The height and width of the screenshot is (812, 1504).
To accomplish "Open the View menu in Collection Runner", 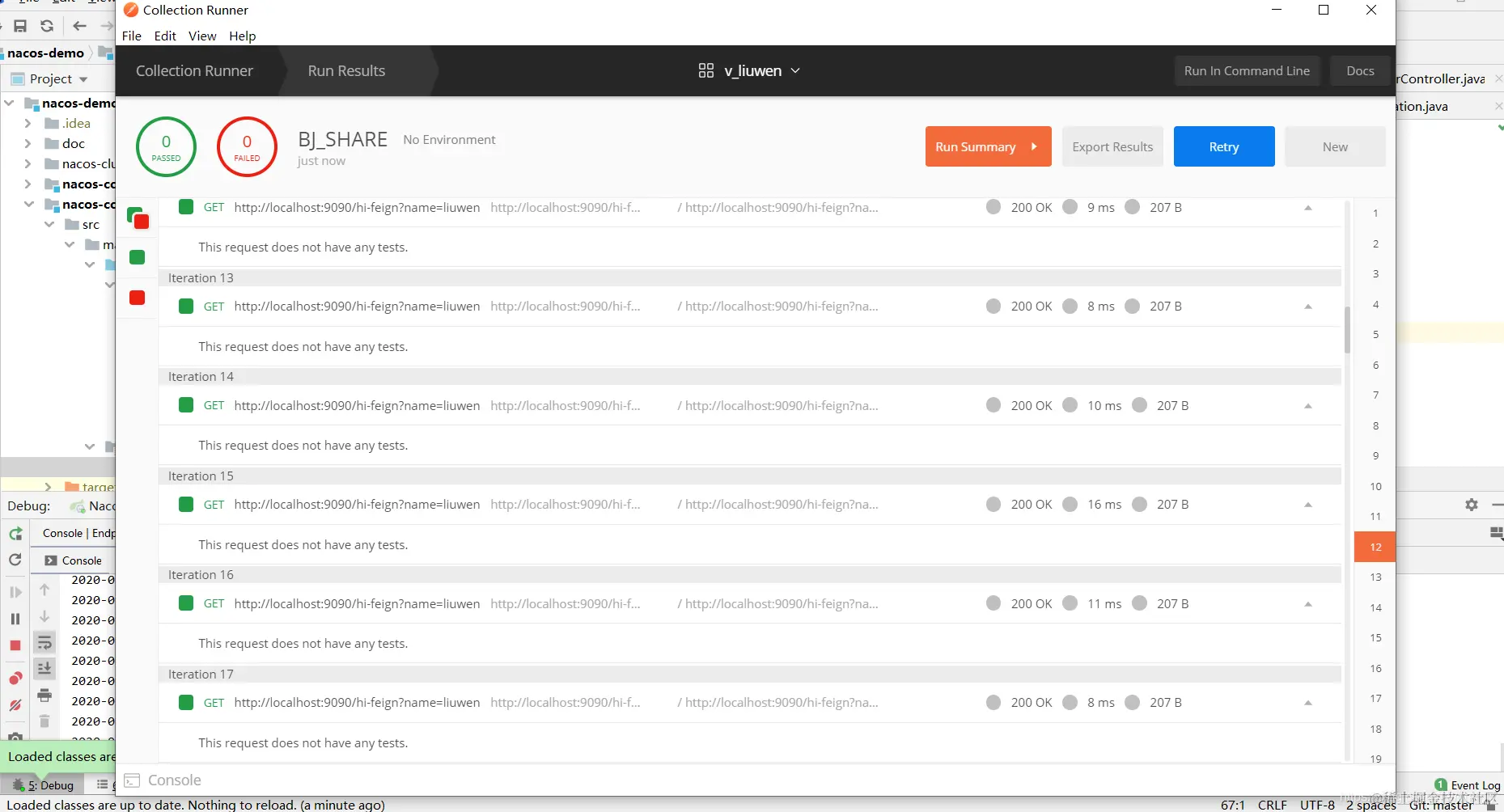I will click(x=202, y=36).
